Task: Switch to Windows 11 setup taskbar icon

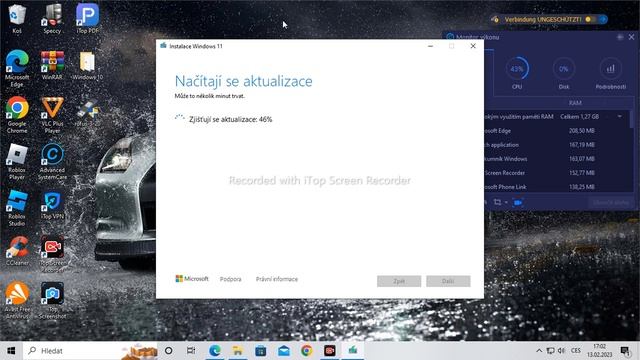Action: 353,351
